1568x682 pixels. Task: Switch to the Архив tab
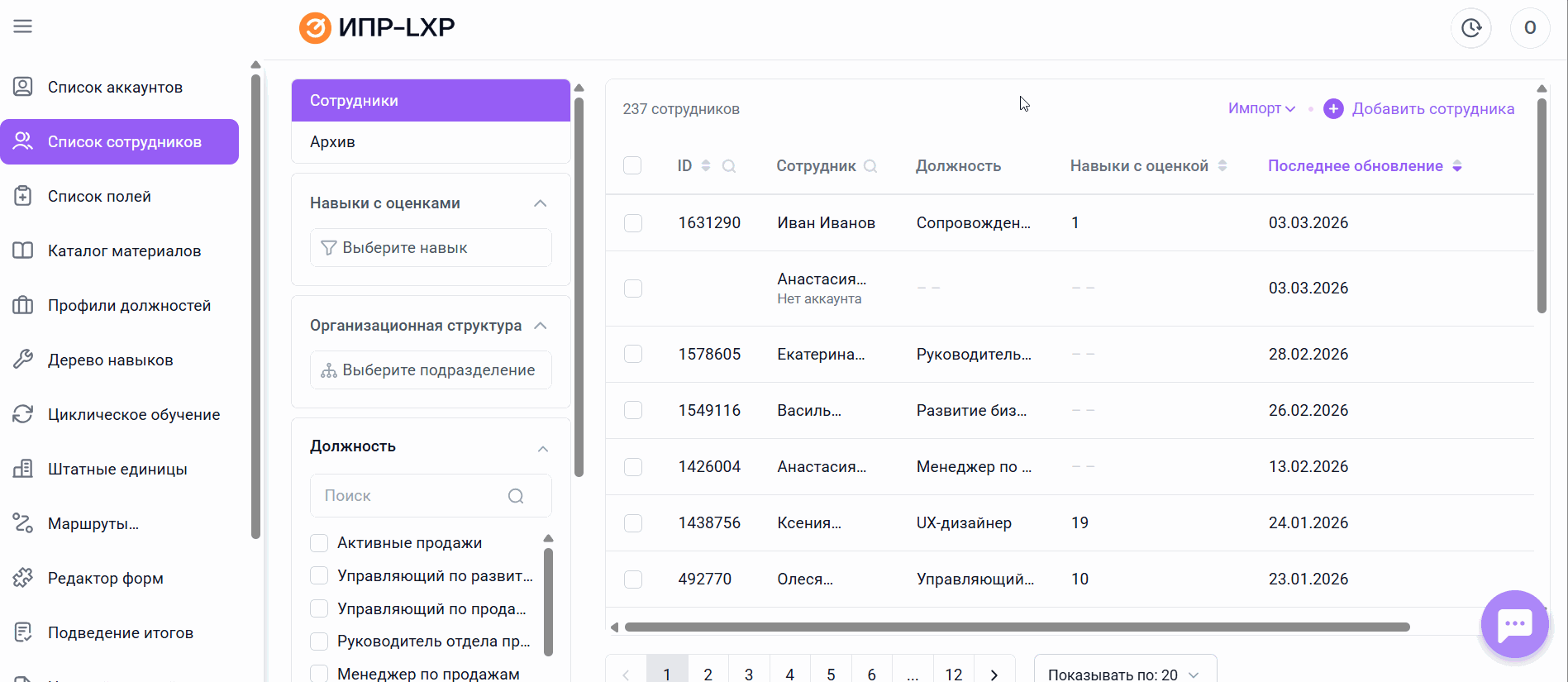click(332, 142)
